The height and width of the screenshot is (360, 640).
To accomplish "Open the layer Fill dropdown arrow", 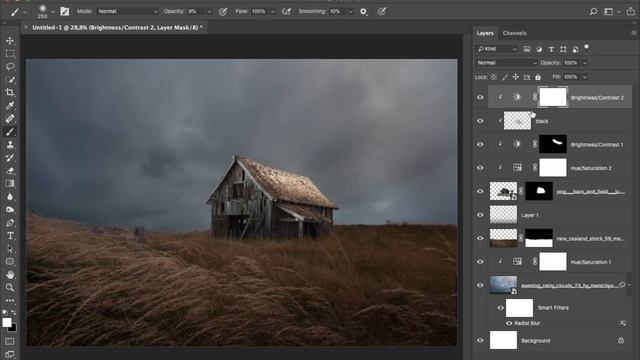I will (x=585, y=77).
